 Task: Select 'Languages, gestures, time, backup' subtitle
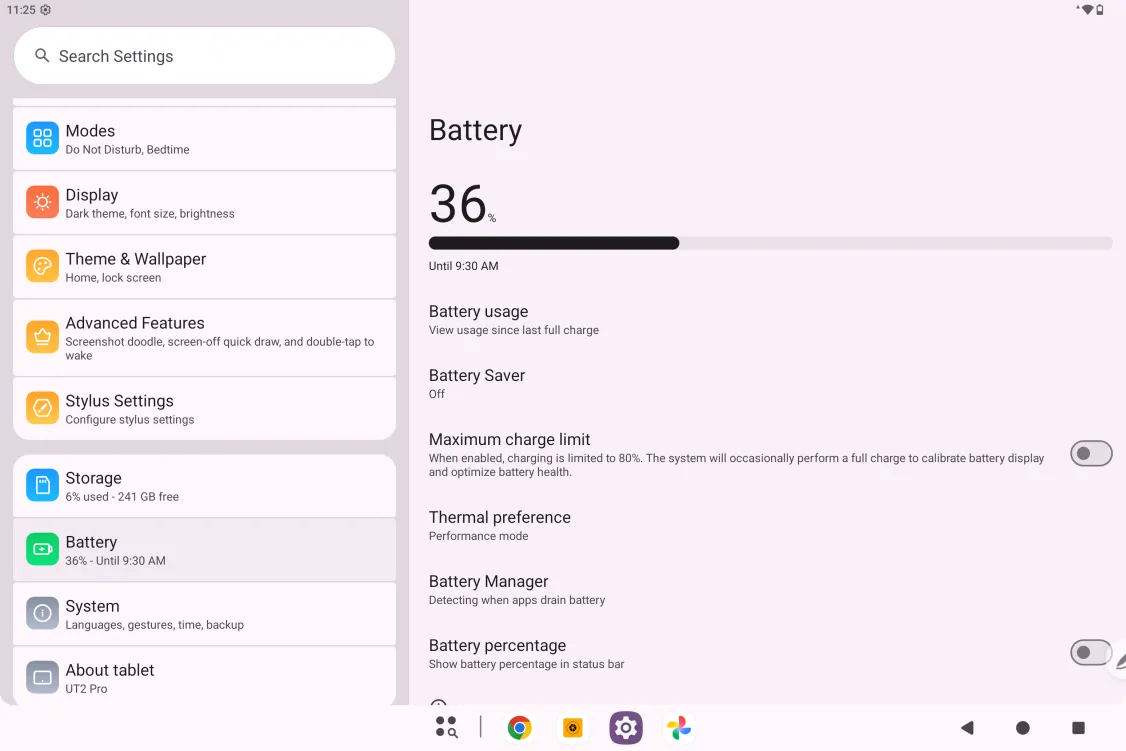(x=154, y=625)
